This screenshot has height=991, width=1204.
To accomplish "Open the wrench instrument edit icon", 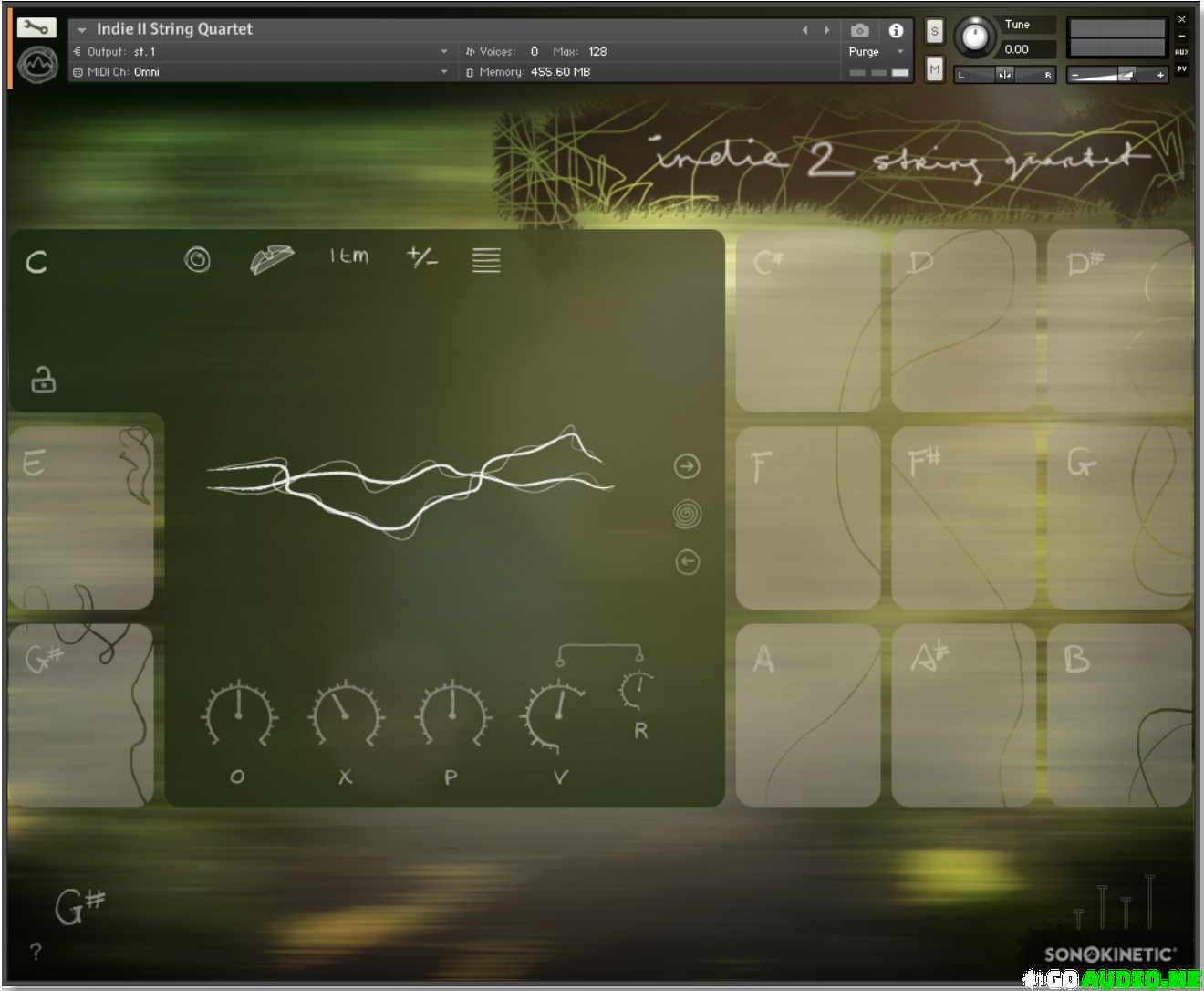I will coord(36,28).
